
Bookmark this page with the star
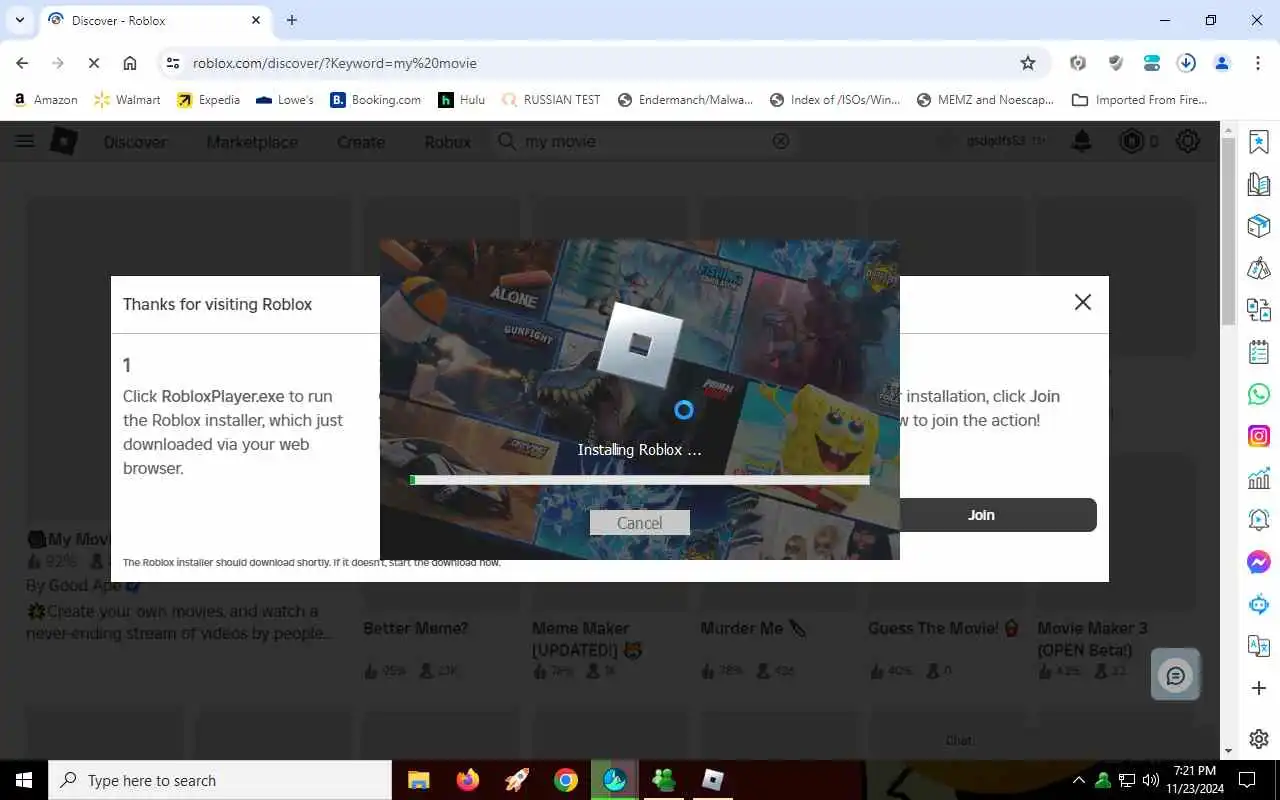[x=1028, y=63]
